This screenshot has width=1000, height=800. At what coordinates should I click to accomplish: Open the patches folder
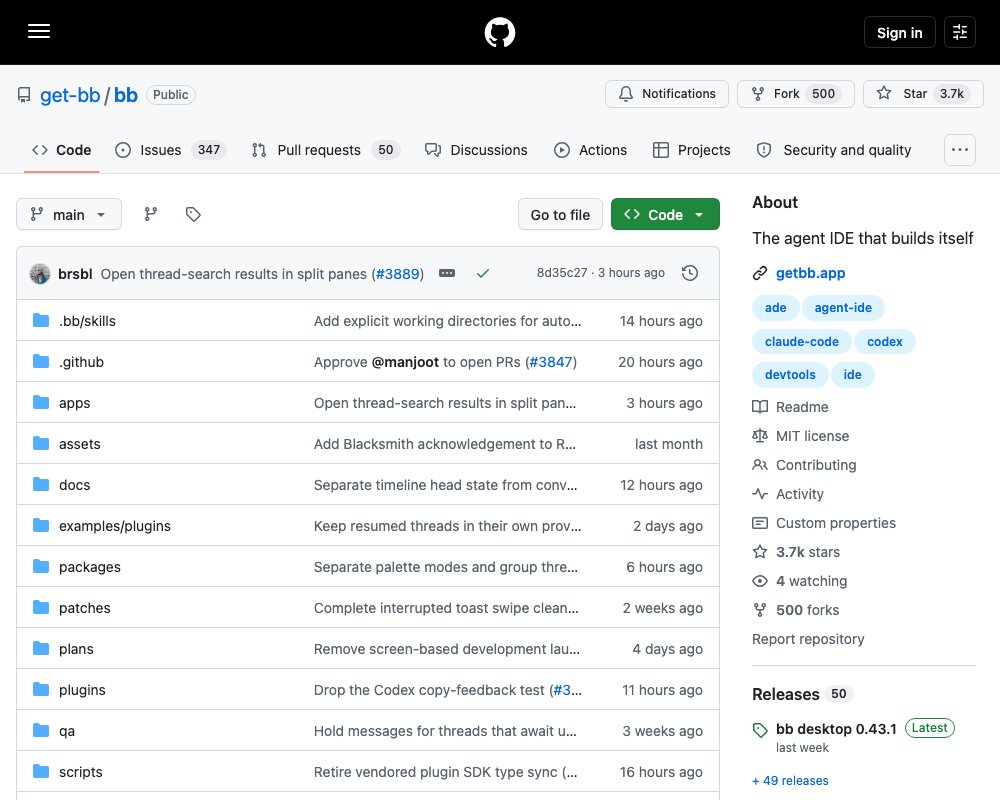85,608
